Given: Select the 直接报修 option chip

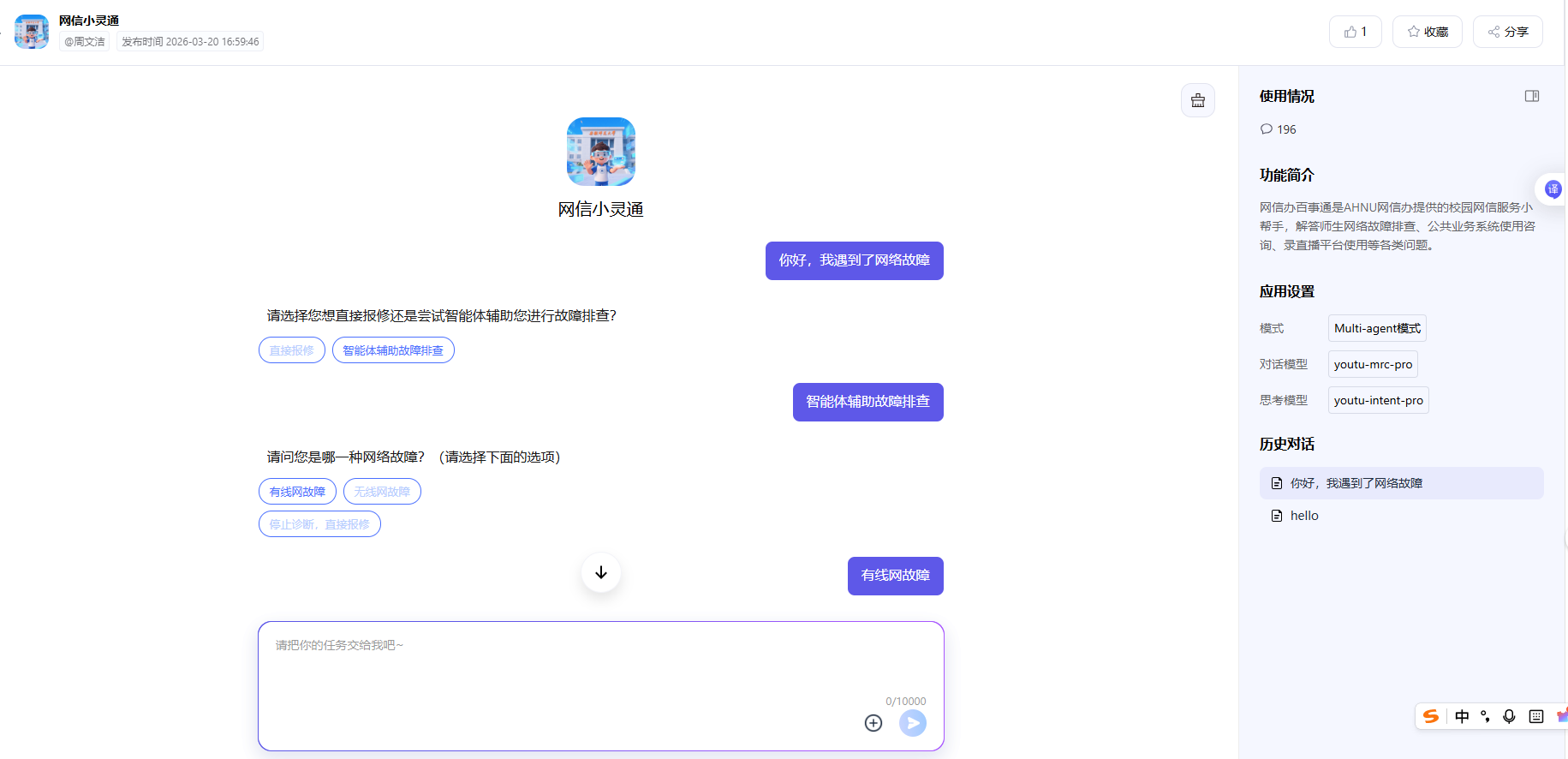Looking at the screenshot, I should click(291, 350).
